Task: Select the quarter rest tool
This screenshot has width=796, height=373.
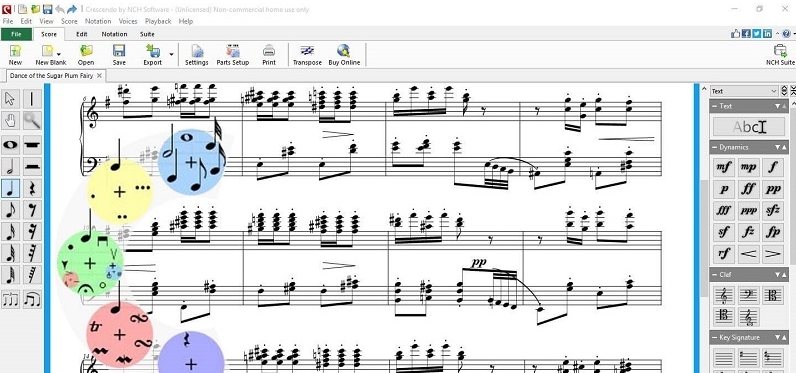Action: [32, 188]
